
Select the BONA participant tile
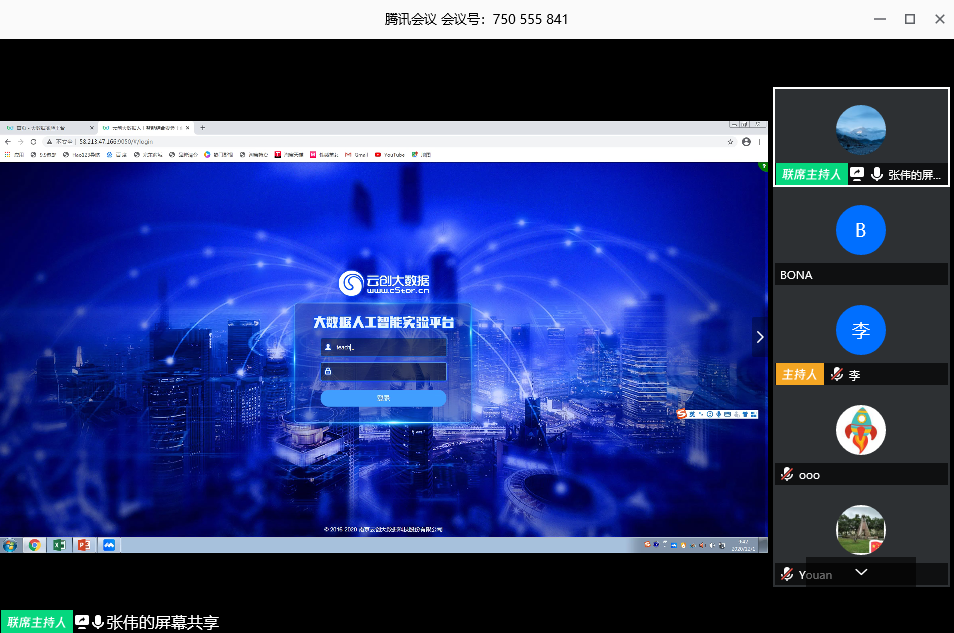point(860,237)
